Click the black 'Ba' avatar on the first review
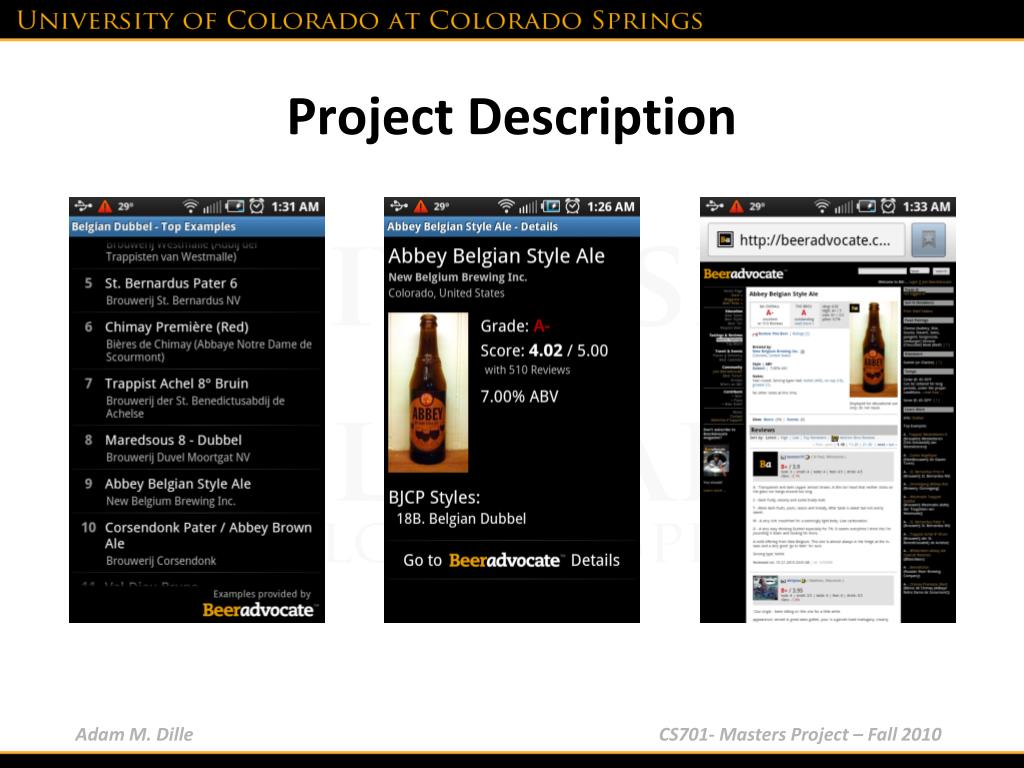 click(765, 464)
